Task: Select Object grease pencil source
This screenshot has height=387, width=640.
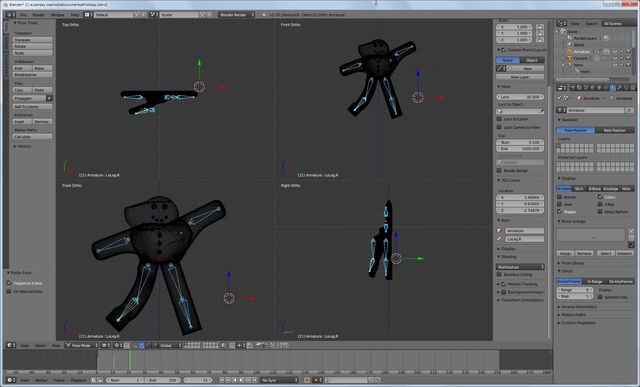Action: pos(532,60)
